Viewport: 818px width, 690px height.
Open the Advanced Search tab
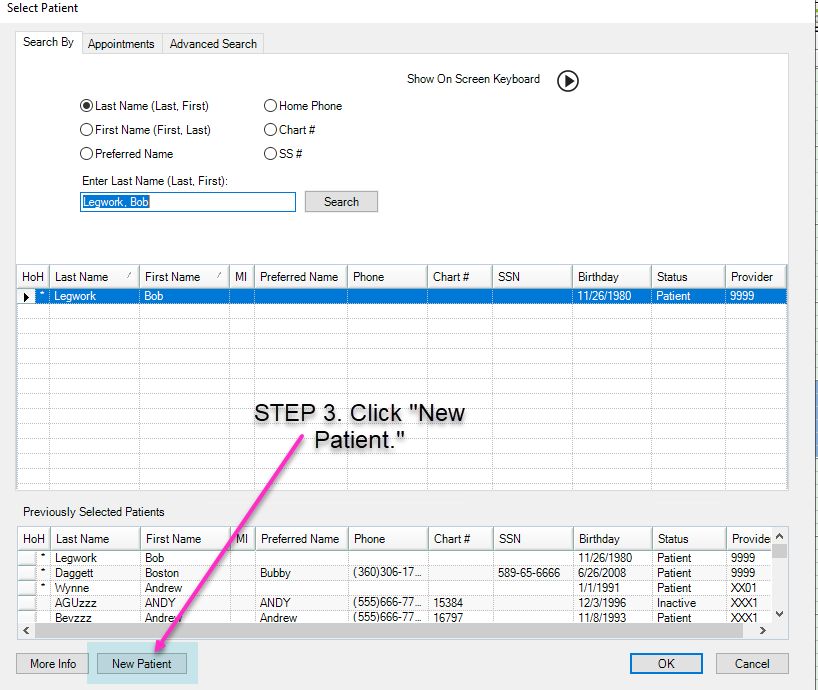(212, 44)
